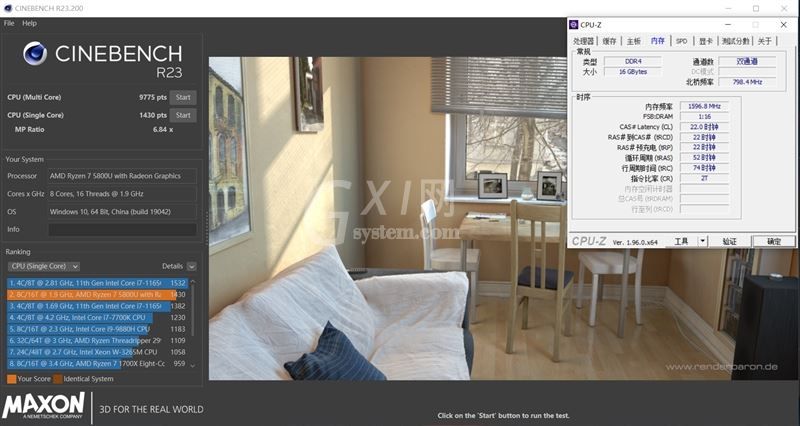Open the CPU (Single Core) ranking dropdown
800x426 pixels.
pos(44,266)
